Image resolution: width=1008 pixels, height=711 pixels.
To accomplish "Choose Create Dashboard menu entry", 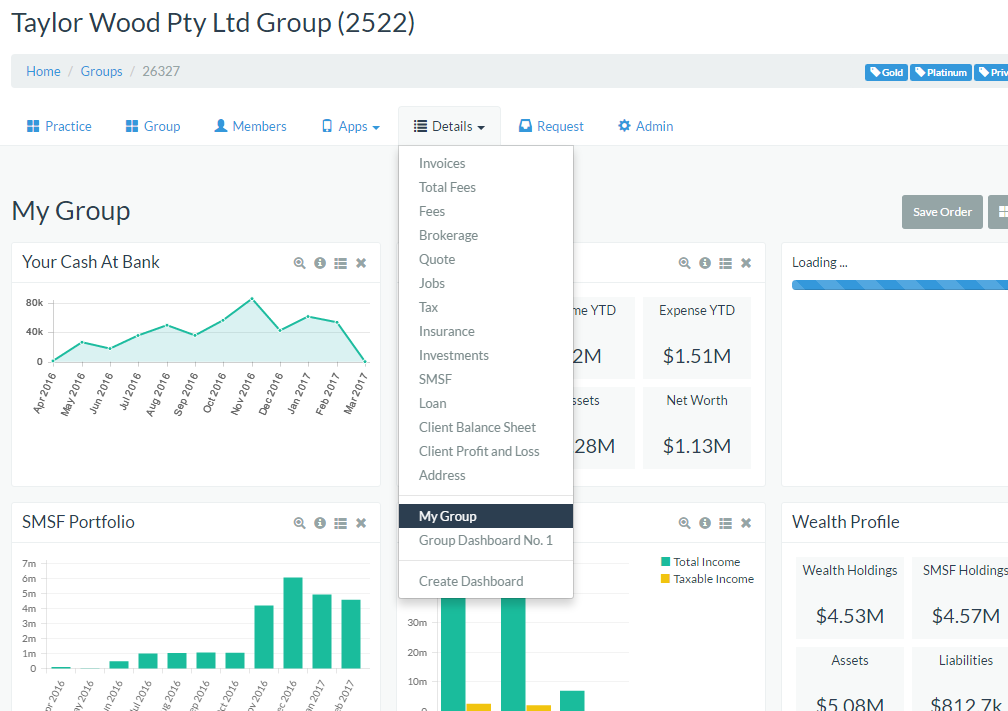I will pyautogui.click(x=470, y=581).
